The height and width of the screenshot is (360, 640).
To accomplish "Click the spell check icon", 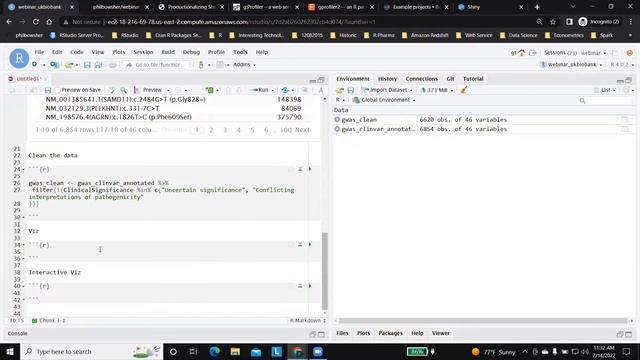I will [112, 90].
